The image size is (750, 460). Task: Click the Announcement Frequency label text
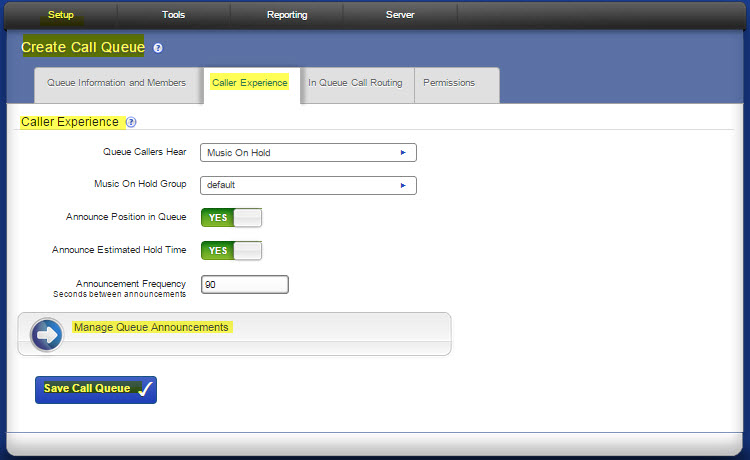(x=131, y=284)
